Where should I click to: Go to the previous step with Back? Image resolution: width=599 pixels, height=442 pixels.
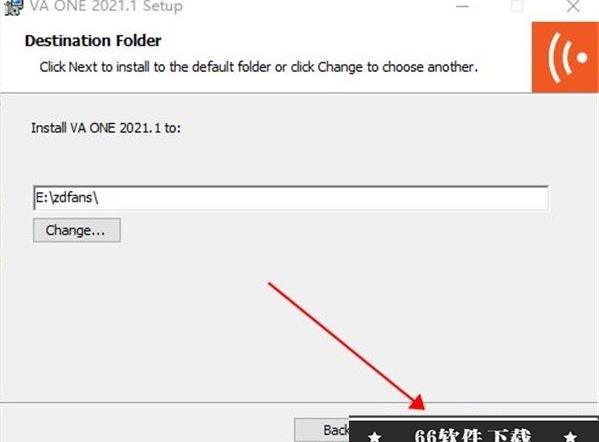click(322, 430)
